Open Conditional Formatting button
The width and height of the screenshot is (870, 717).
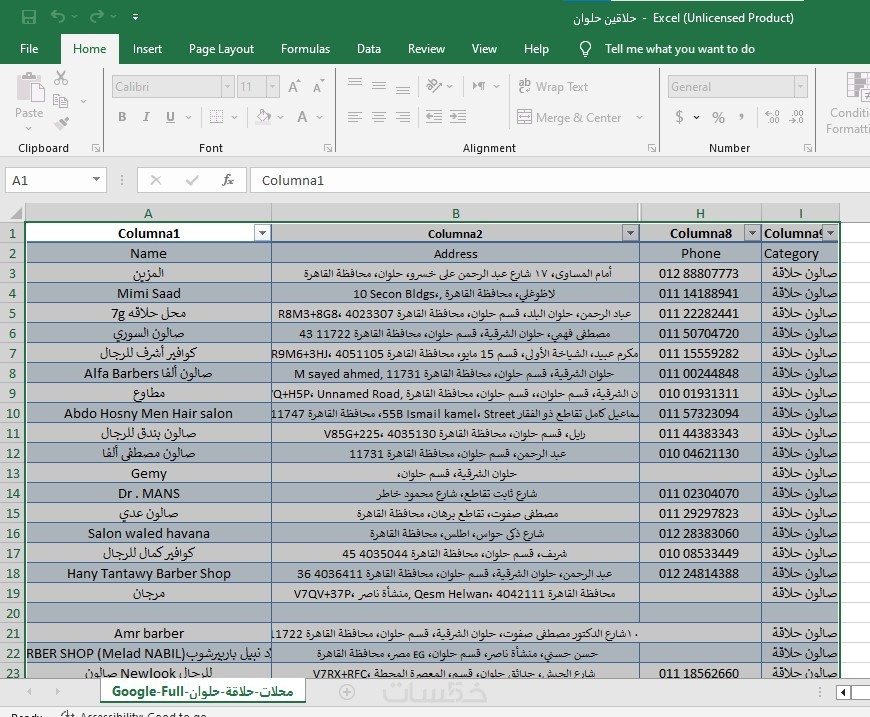coord(850,103)
